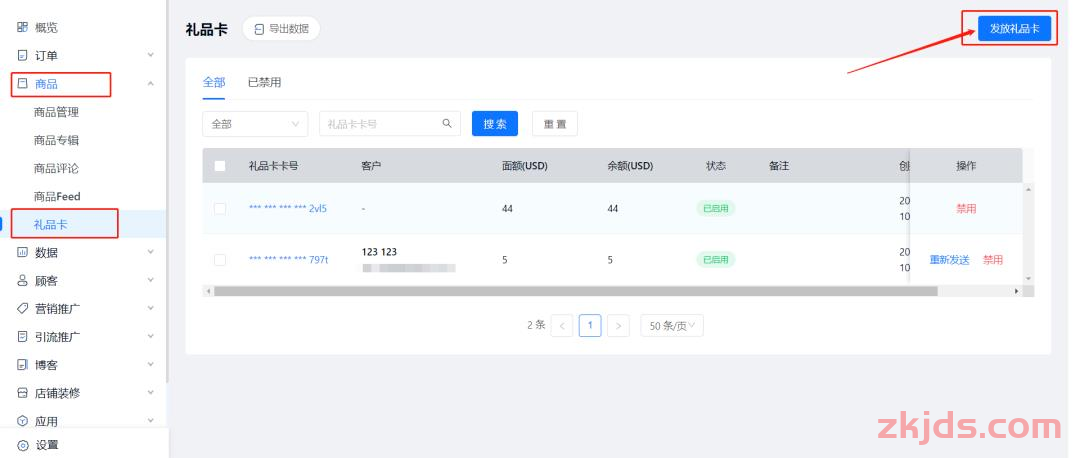The height and width of the screenshot is (458, 1080).
Task: Collapse the Products (商品) menu chevron
Action: point(151,83)
